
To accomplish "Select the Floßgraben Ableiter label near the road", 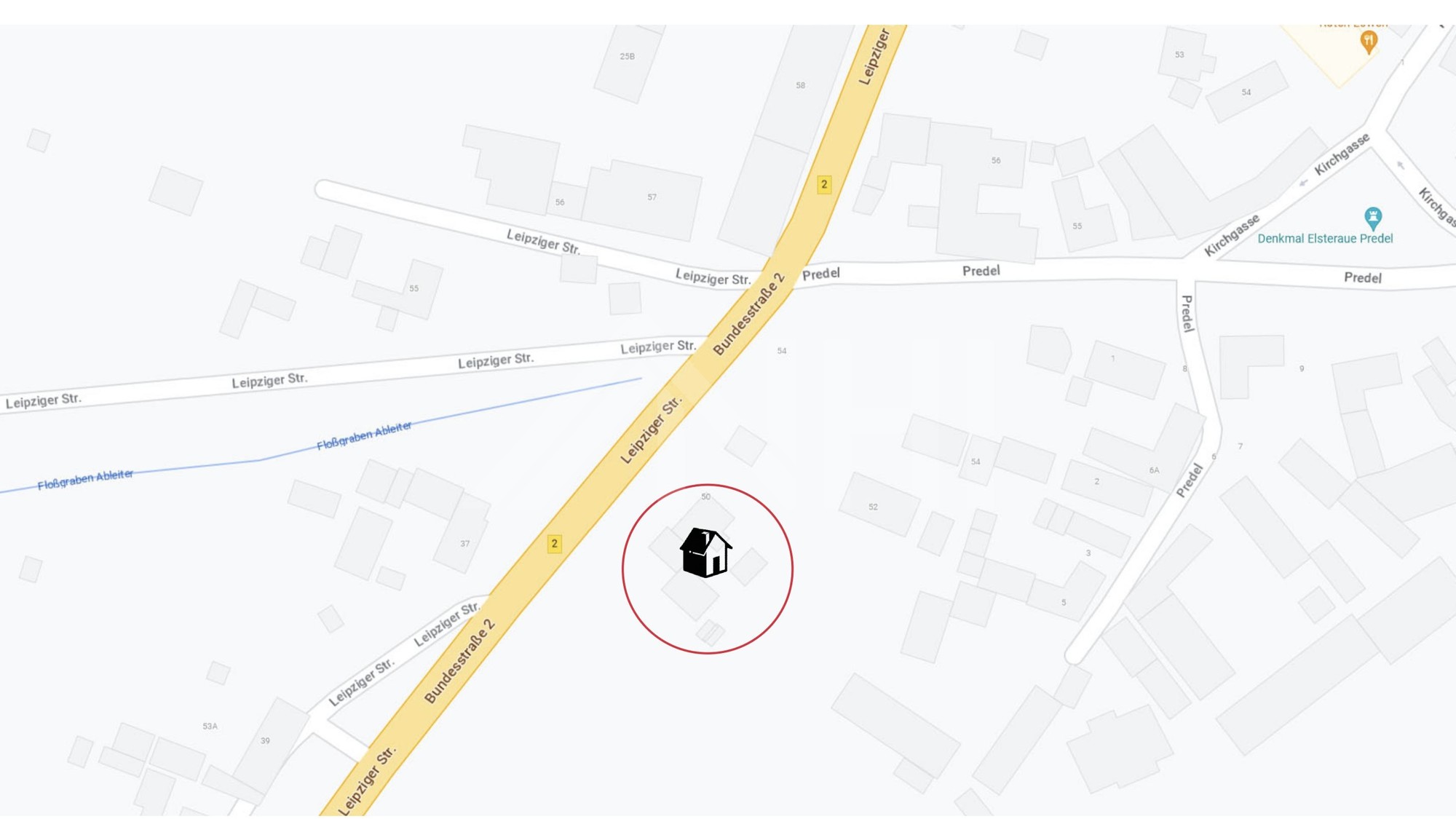I will pos(364,435).
